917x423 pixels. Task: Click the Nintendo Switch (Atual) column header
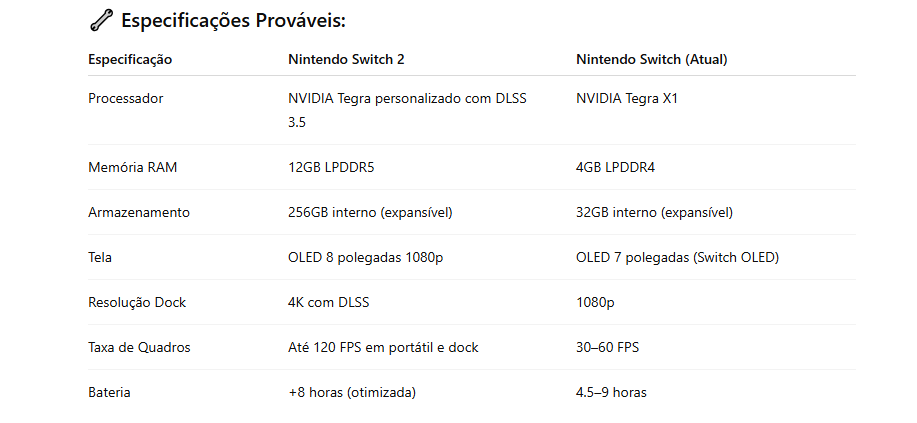click(651, 60)
